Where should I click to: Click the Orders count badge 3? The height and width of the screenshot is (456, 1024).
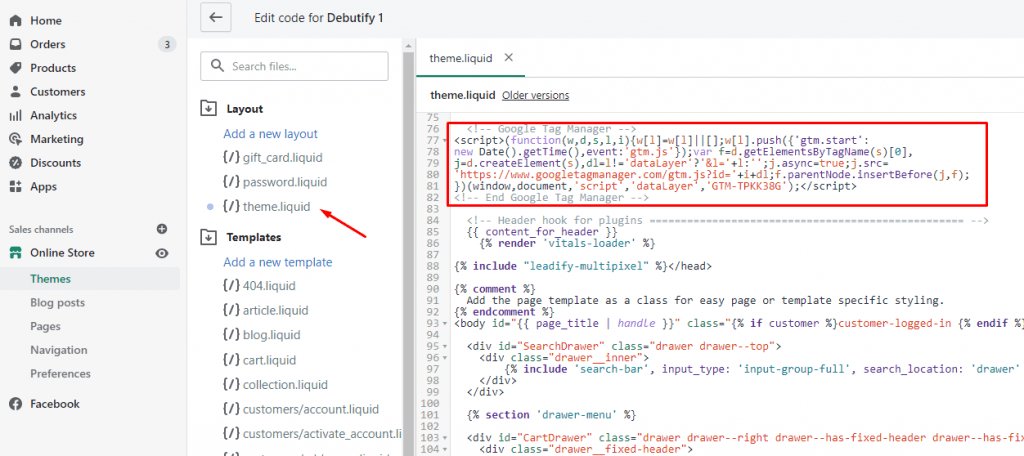(x=167, y=44)
